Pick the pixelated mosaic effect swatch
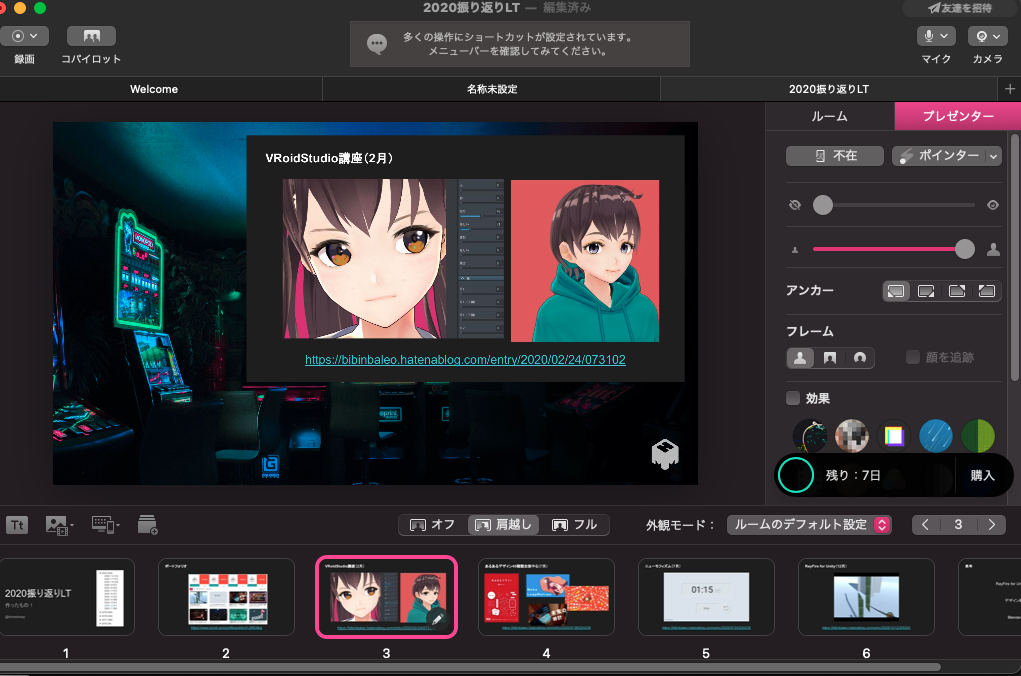 (x=852, y=436)
